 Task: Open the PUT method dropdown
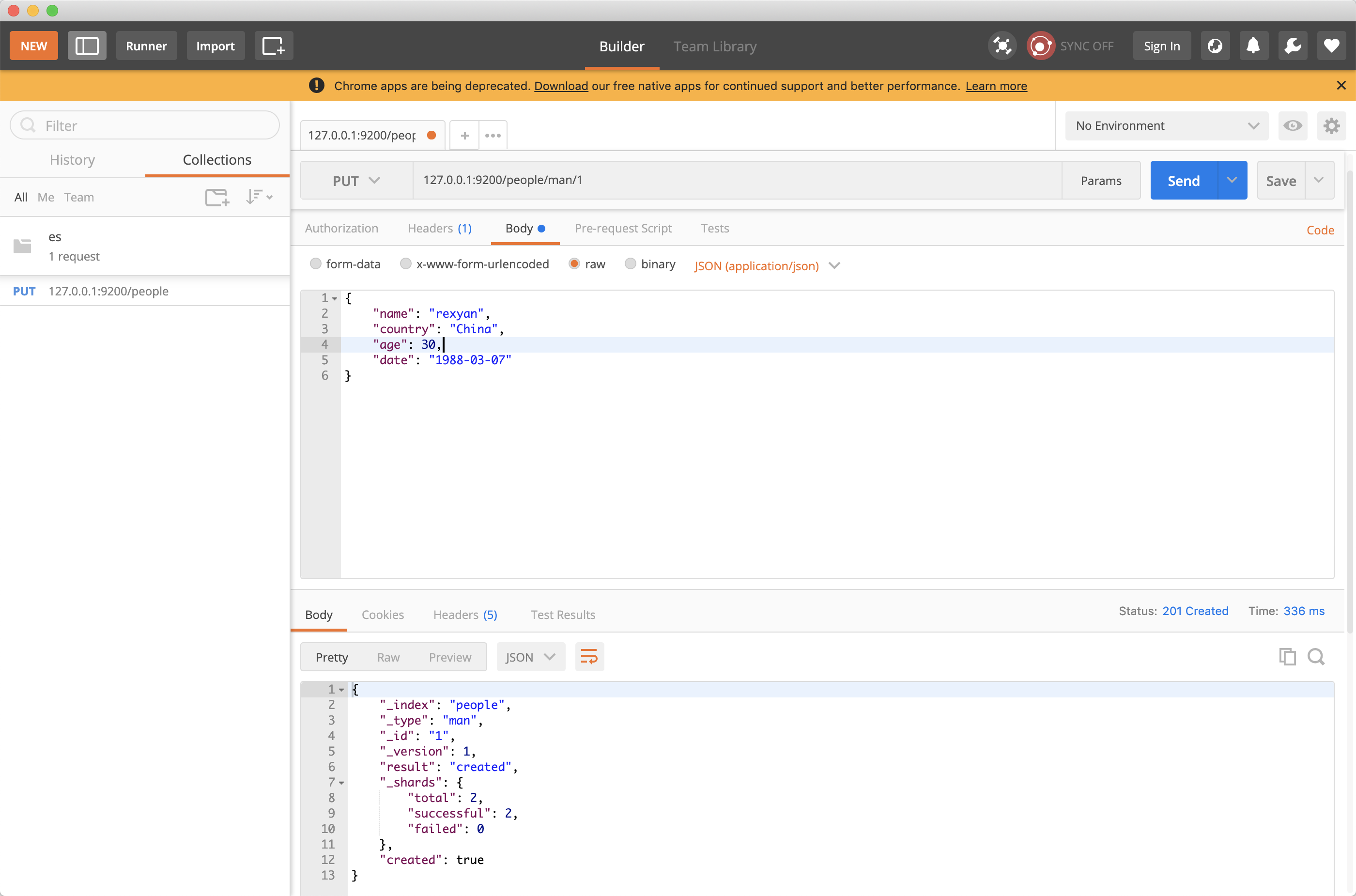pos(356,181)
